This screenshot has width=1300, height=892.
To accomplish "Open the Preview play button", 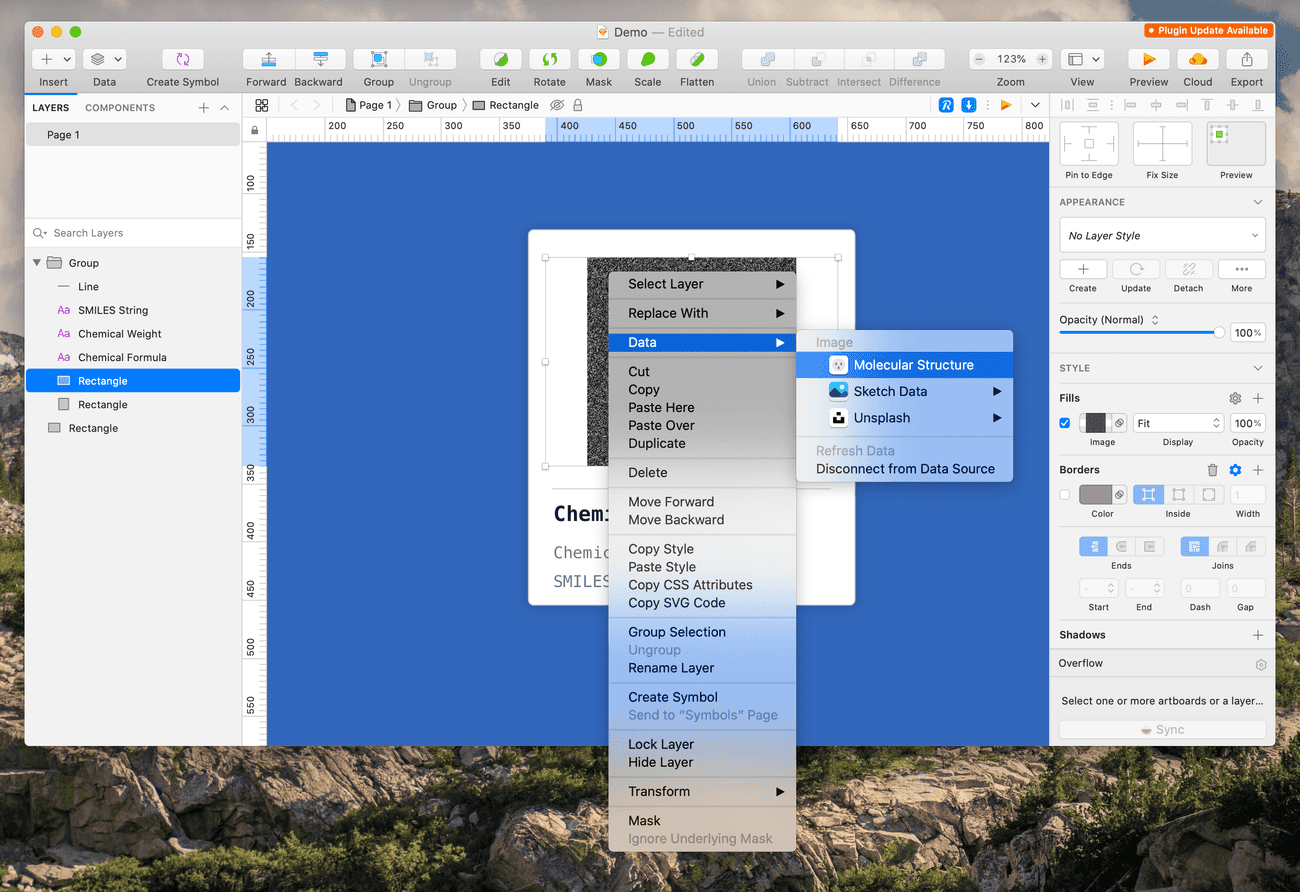I will pyautogui.click(x=1148, y=60).
